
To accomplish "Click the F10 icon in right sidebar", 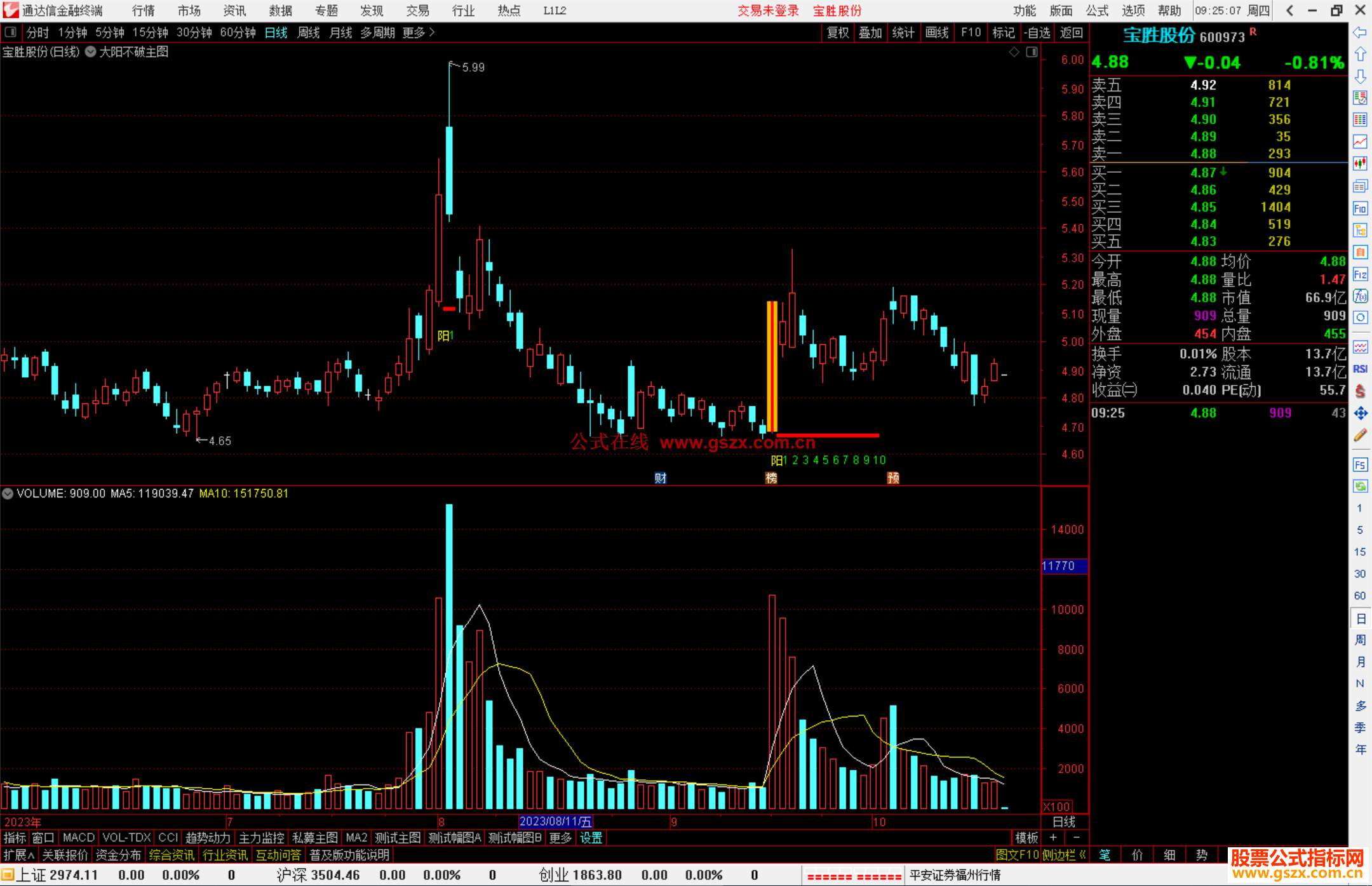I will [1359, 208].
